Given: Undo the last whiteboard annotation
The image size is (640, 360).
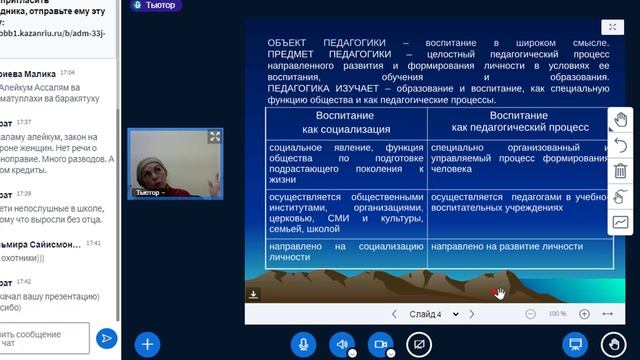Looking at the screenshot, I should click(x=620, y=145).
